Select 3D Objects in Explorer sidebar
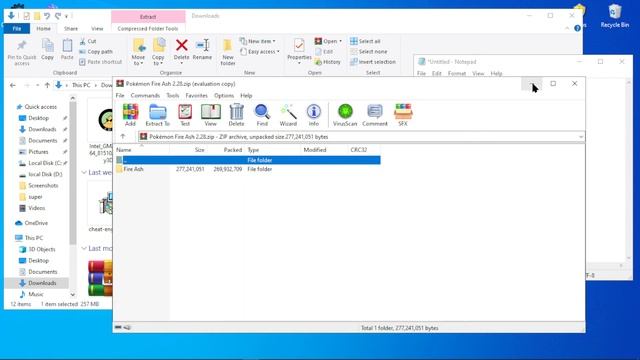The image size is (640, 360). click(41, 249)
